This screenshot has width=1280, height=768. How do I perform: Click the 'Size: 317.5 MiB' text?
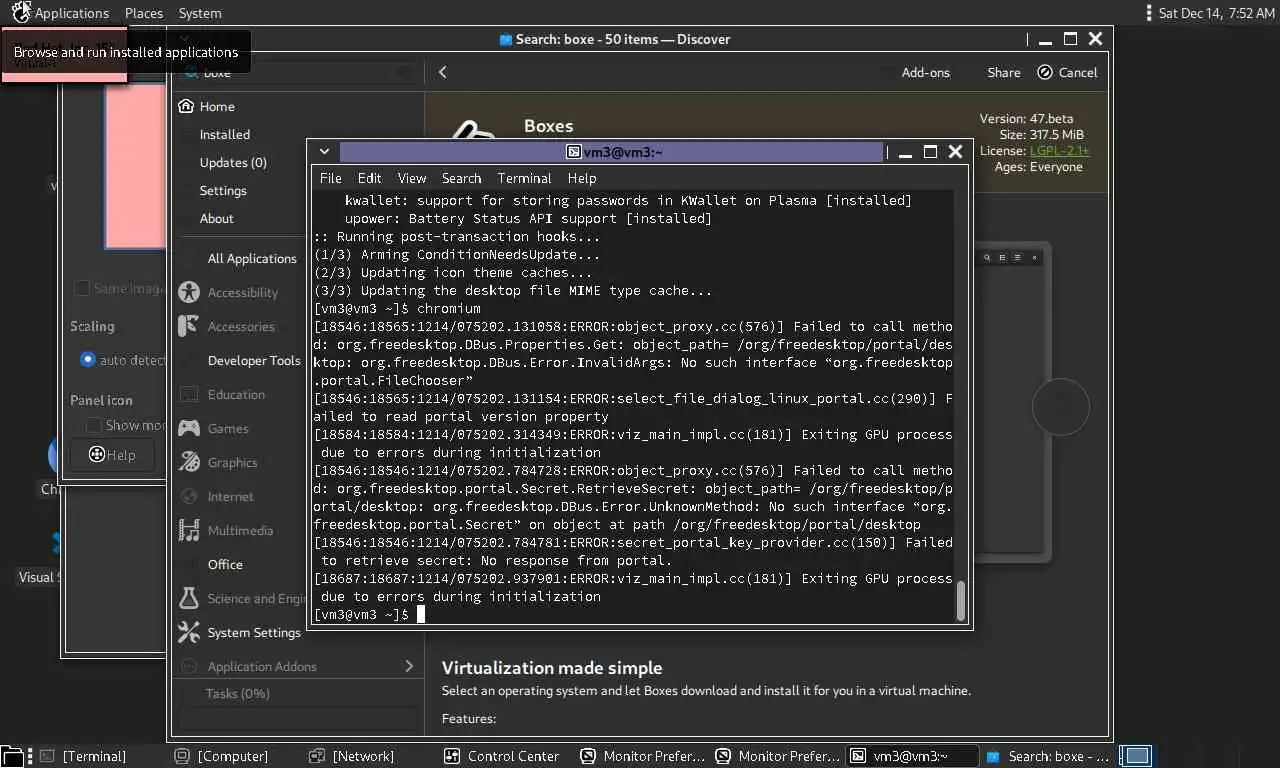point(1041,134)
